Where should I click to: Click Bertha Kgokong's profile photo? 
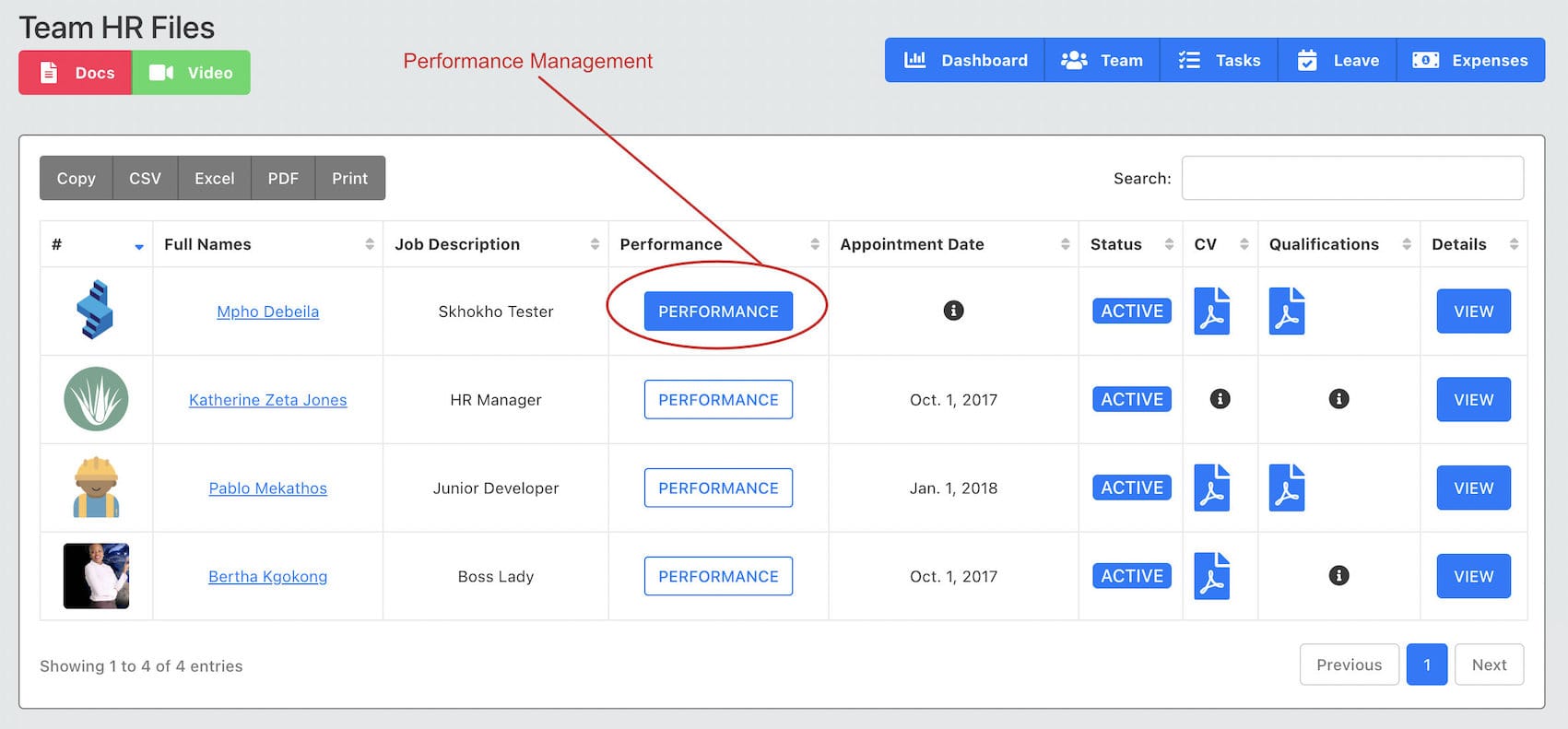[96, 576]
